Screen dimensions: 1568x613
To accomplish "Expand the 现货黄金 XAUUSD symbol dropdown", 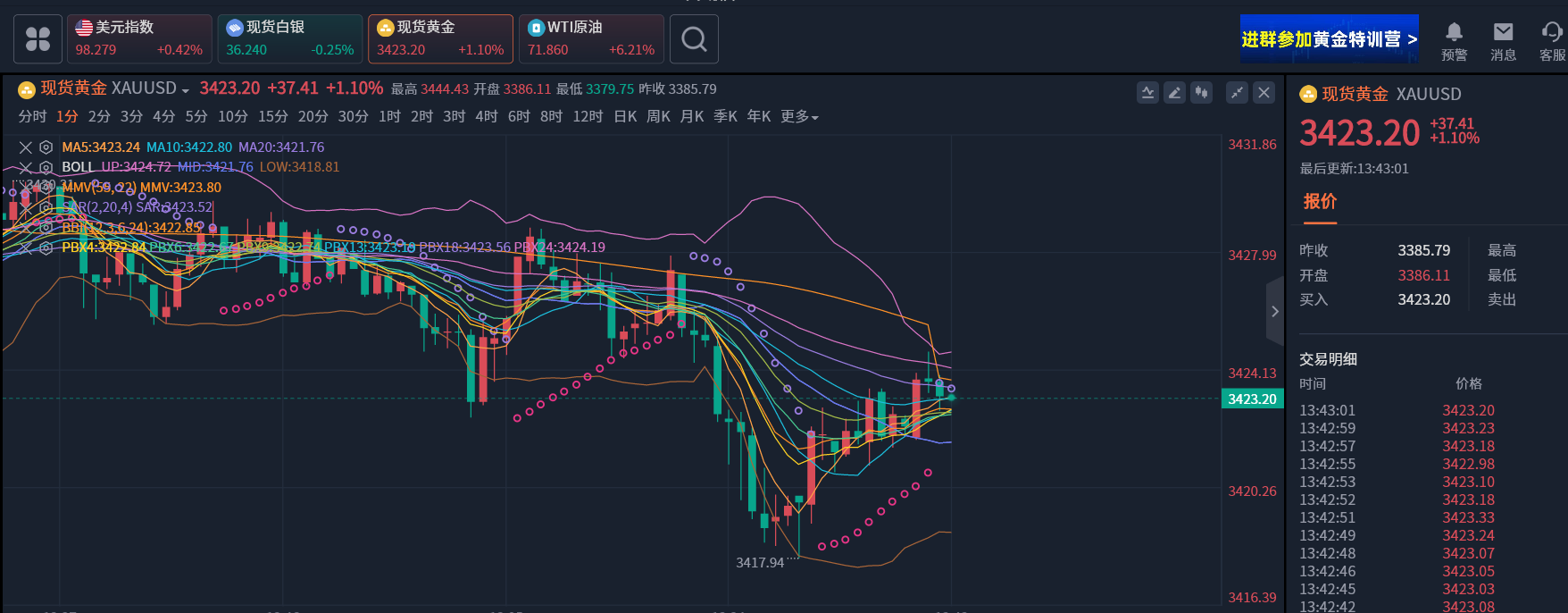I will (x=185, y=90).
